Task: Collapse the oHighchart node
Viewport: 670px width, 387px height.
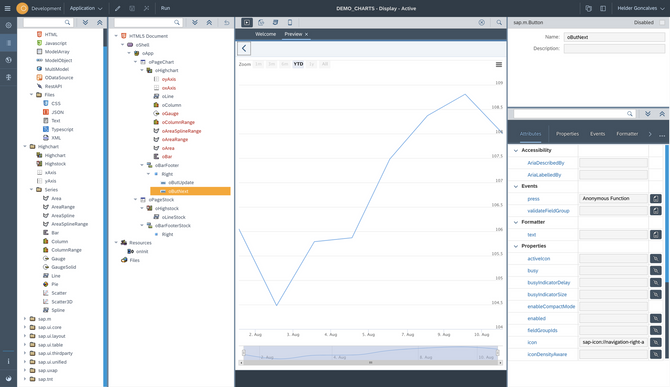Action: point(142,70)
